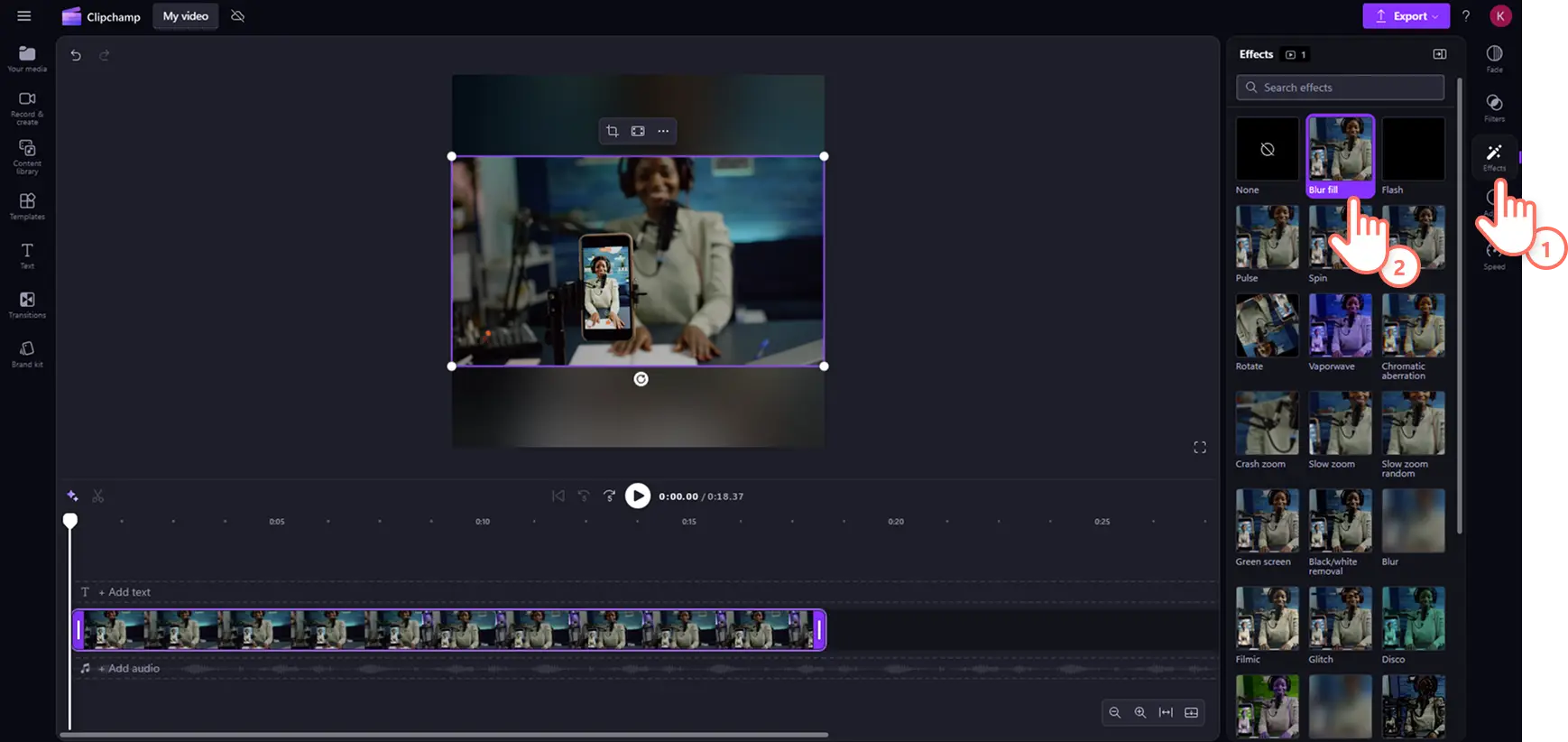Enter fullscreen preview mode
The width and height of the screenshot is (1568, 742).
[x=1200, y=448]
